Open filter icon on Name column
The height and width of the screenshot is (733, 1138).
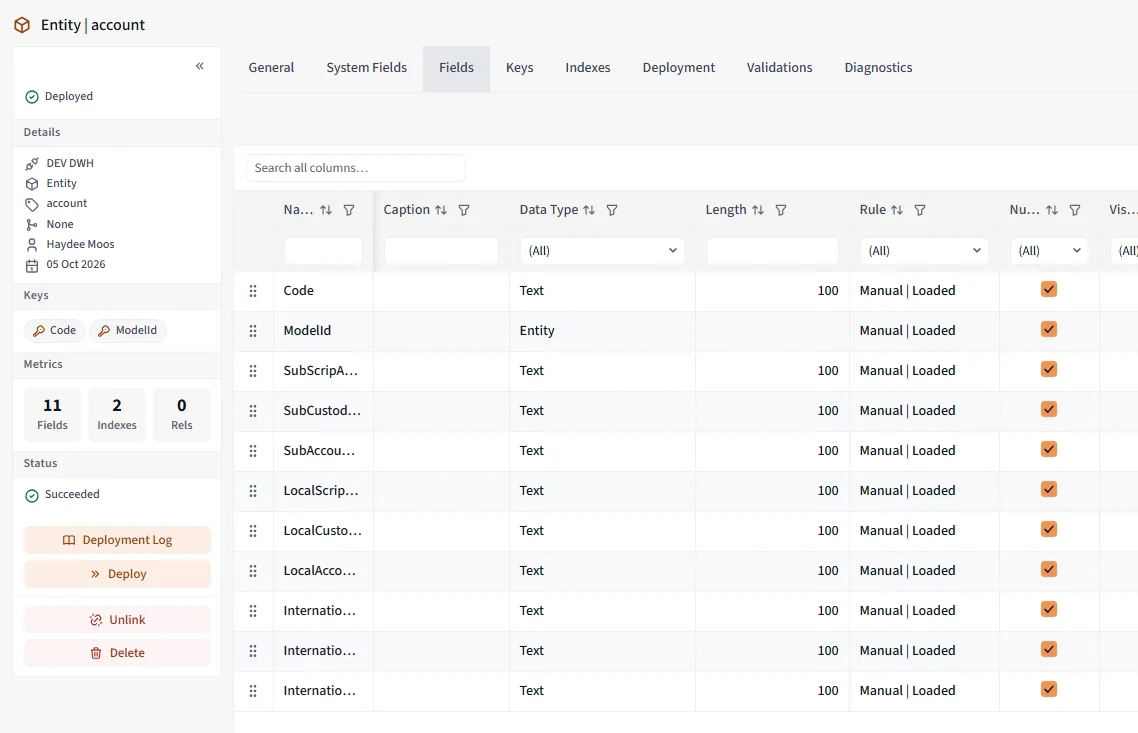point(349,210)
